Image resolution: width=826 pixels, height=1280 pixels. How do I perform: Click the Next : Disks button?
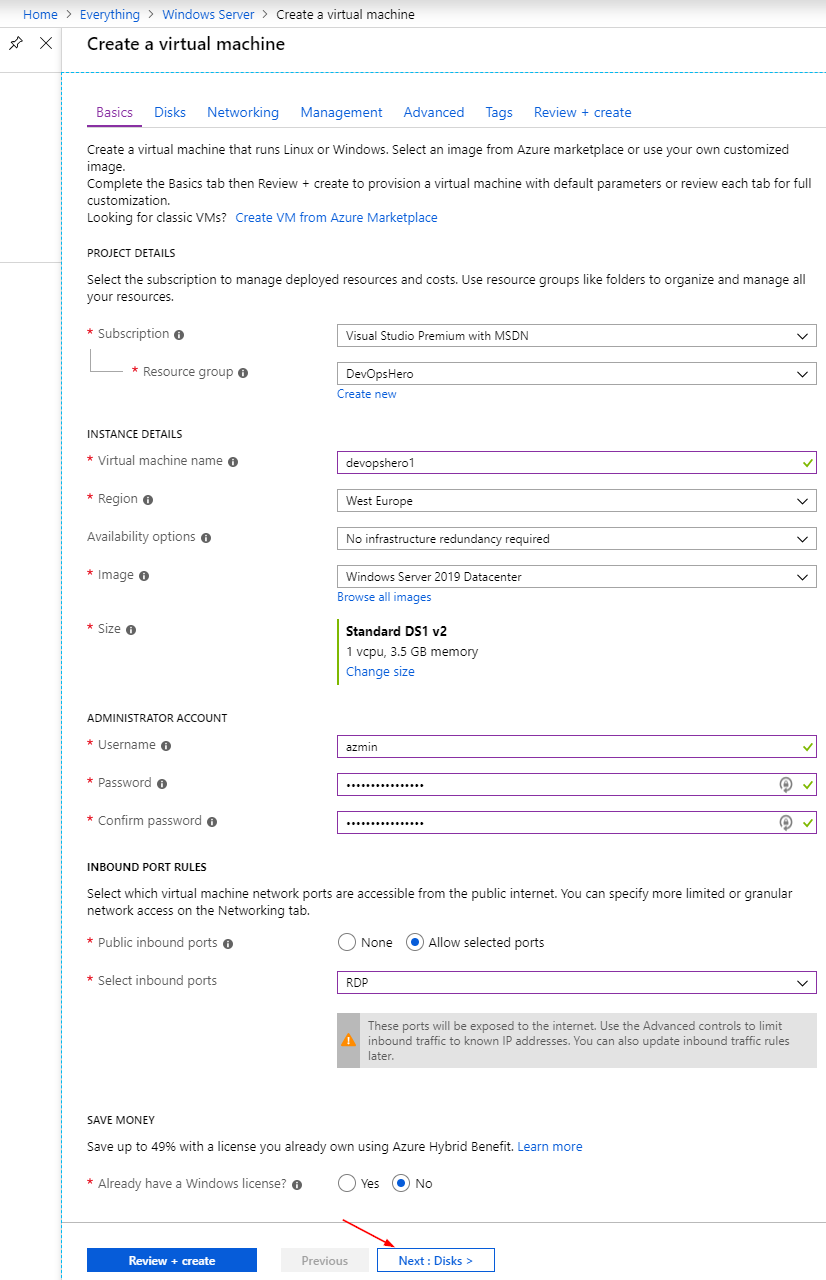(x=436, y=1260)
